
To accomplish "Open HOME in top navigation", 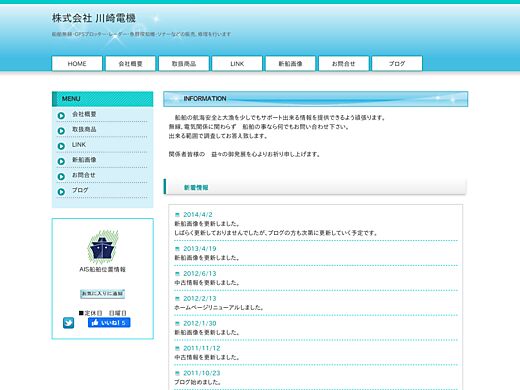I will [x=77, y=63].
